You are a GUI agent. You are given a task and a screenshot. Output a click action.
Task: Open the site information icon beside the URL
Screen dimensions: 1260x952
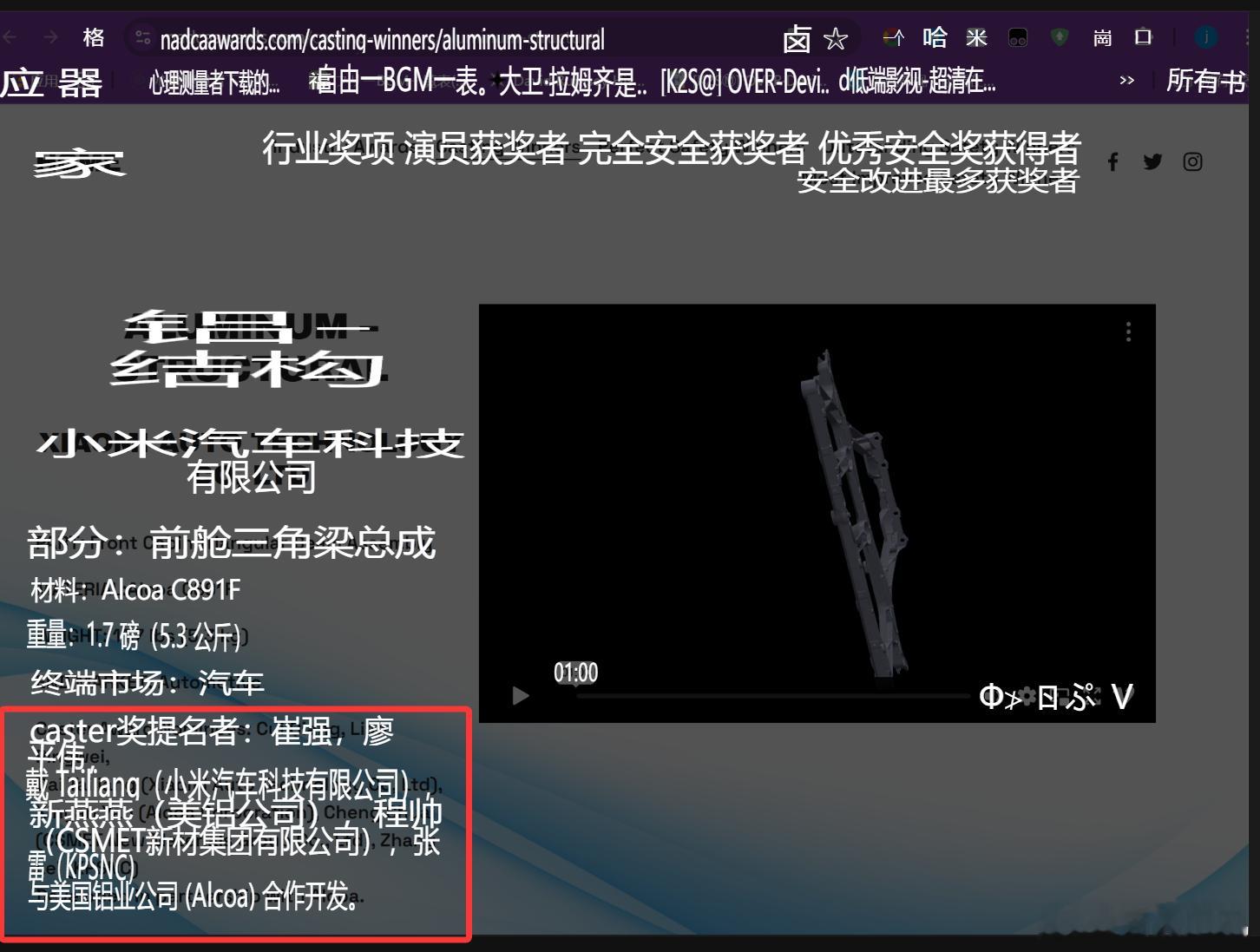click(141, 37)
